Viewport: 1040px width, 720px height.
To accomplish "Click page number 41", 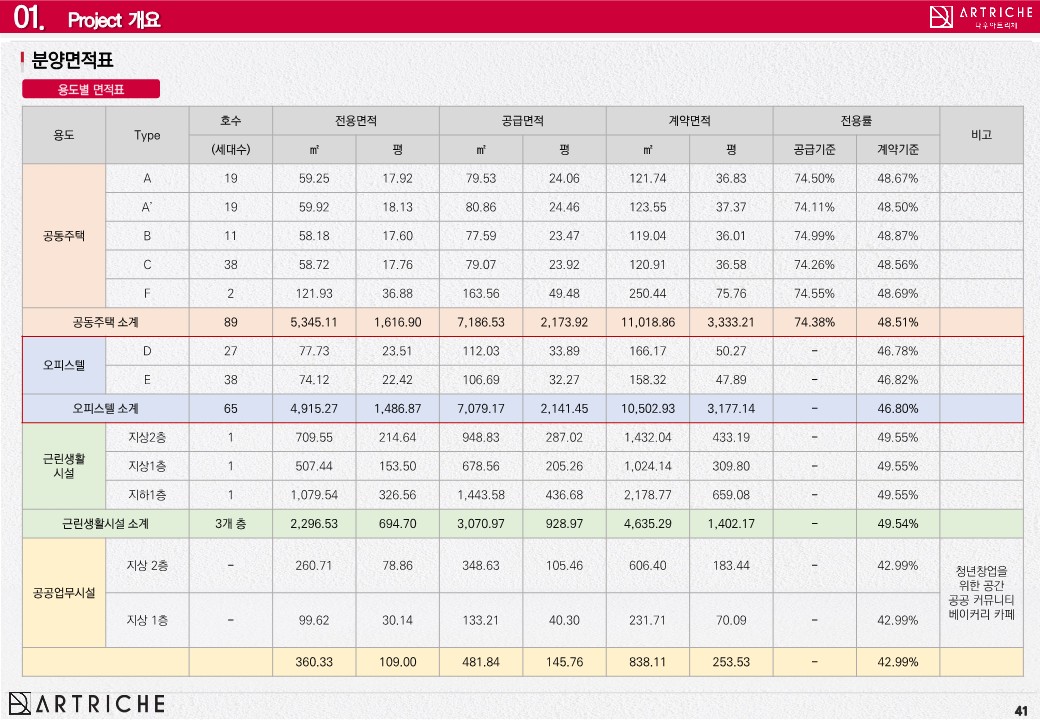I will [x=1020, y=711].
